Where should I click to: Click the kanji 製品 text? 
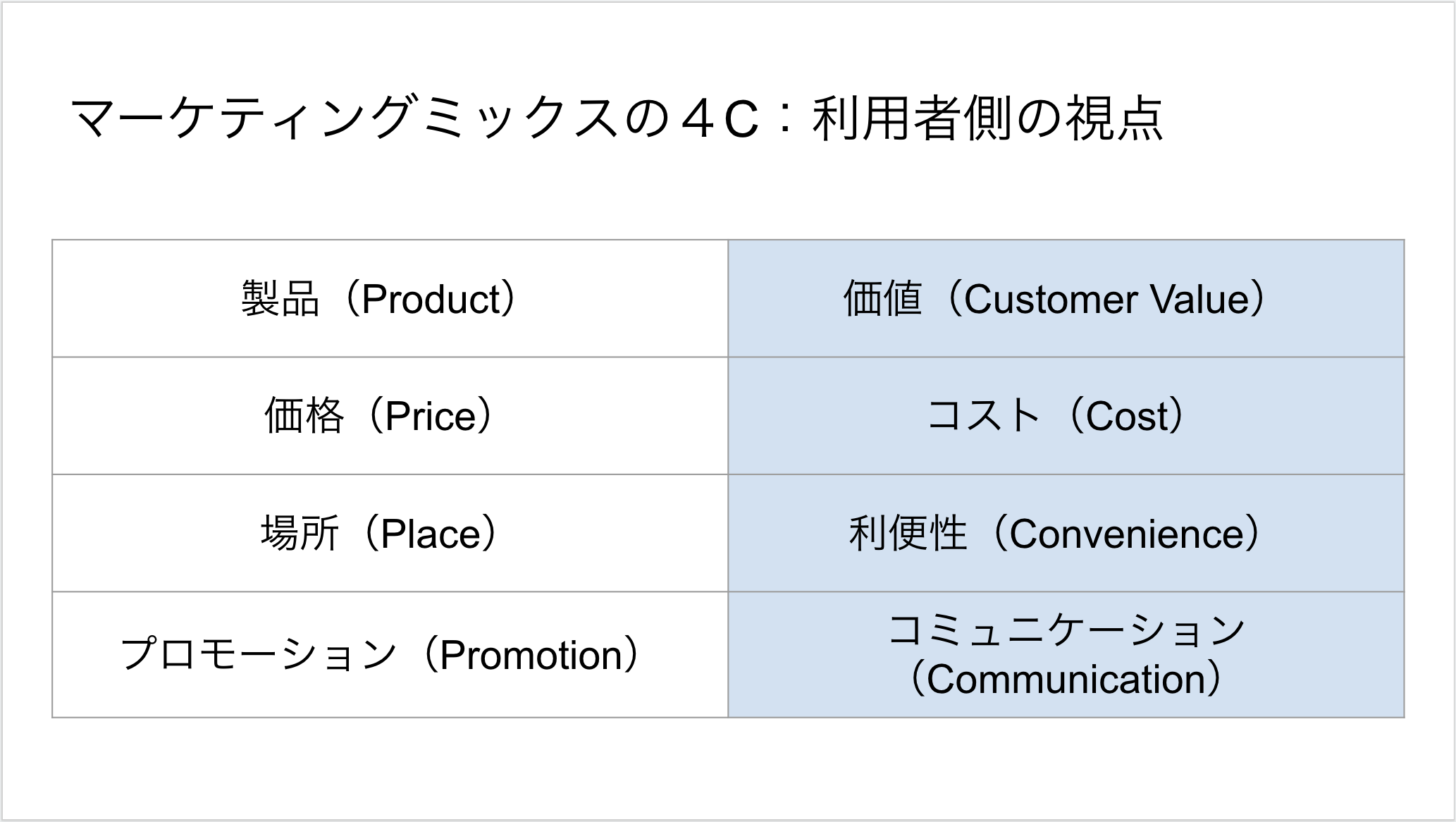coord(280,299)
